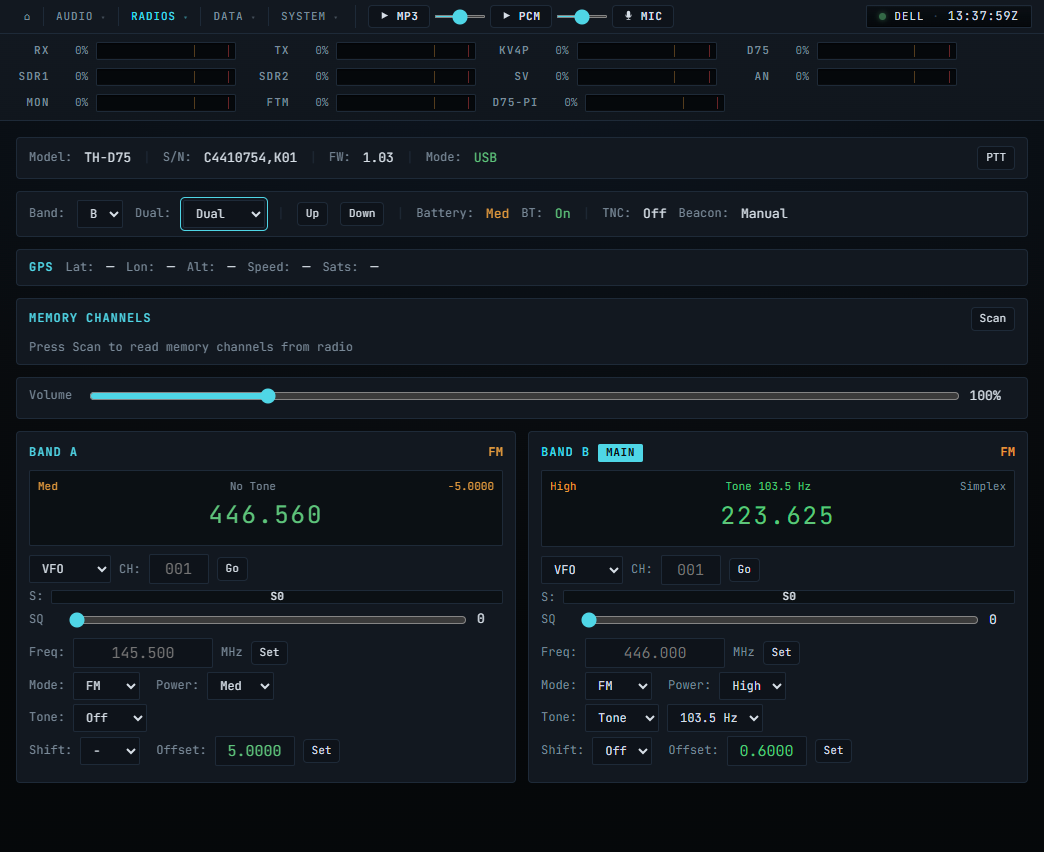Click Band B frequency input field
1044x852 pixels.
(654, 653)
